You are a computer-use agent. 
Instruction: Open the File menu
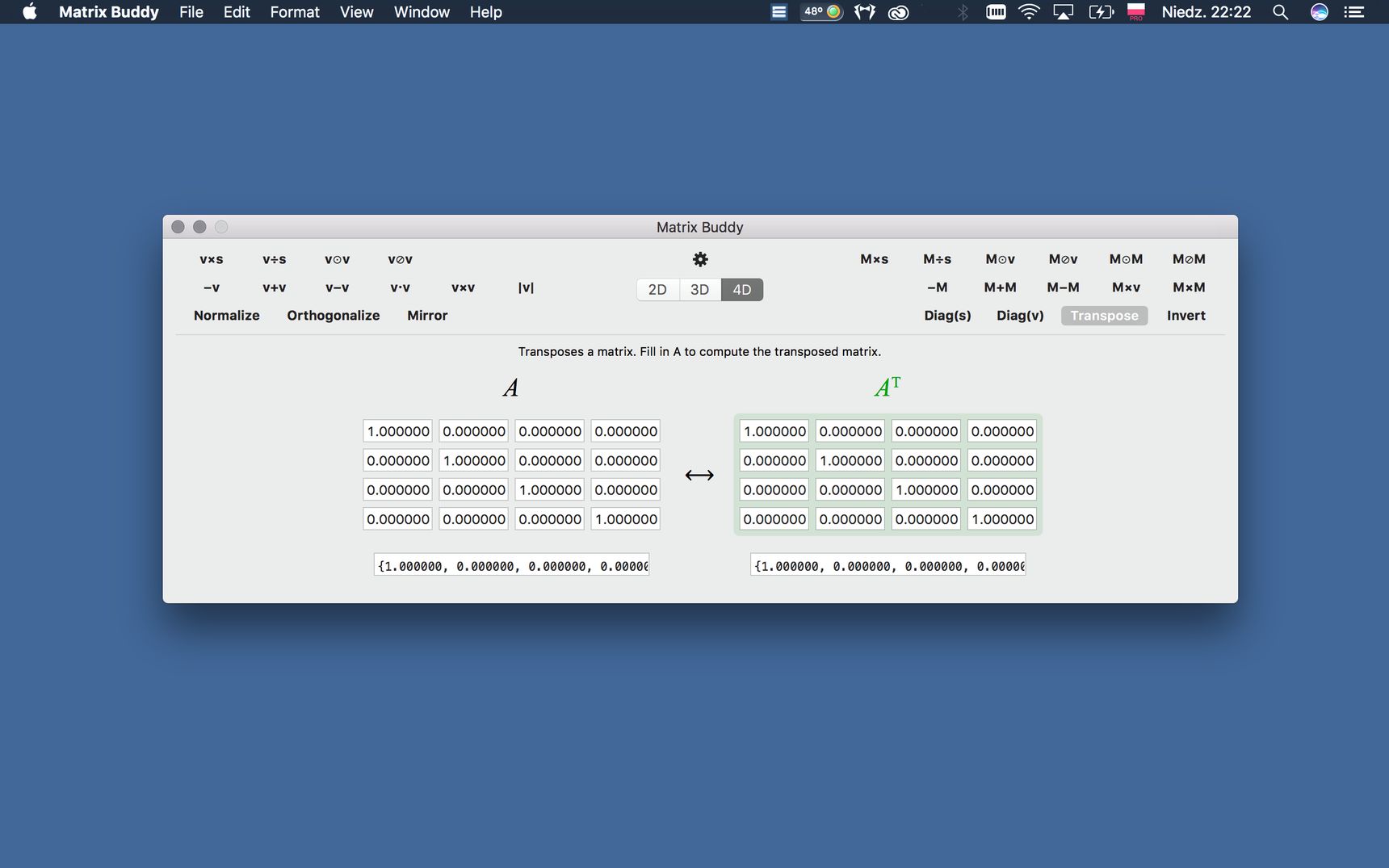click(191, 11)
